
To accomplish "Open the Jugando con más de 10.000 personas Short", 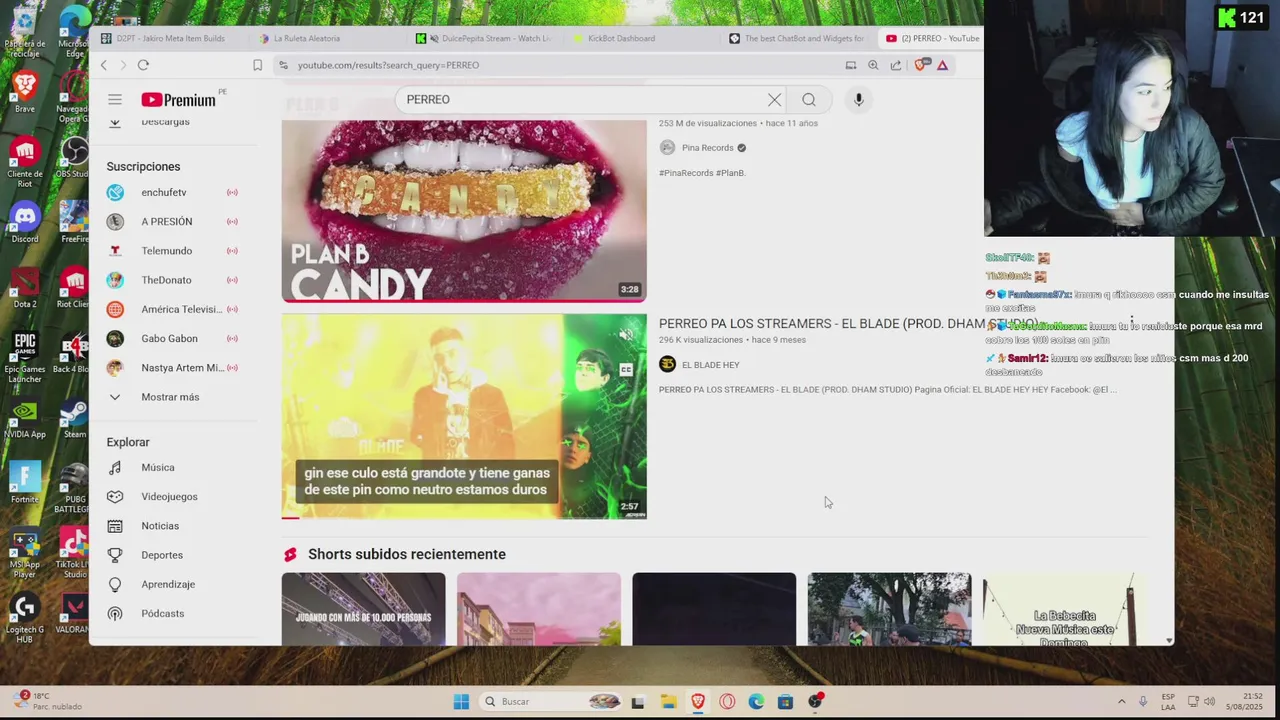I will pyautogui.click(x=363, y=609).
